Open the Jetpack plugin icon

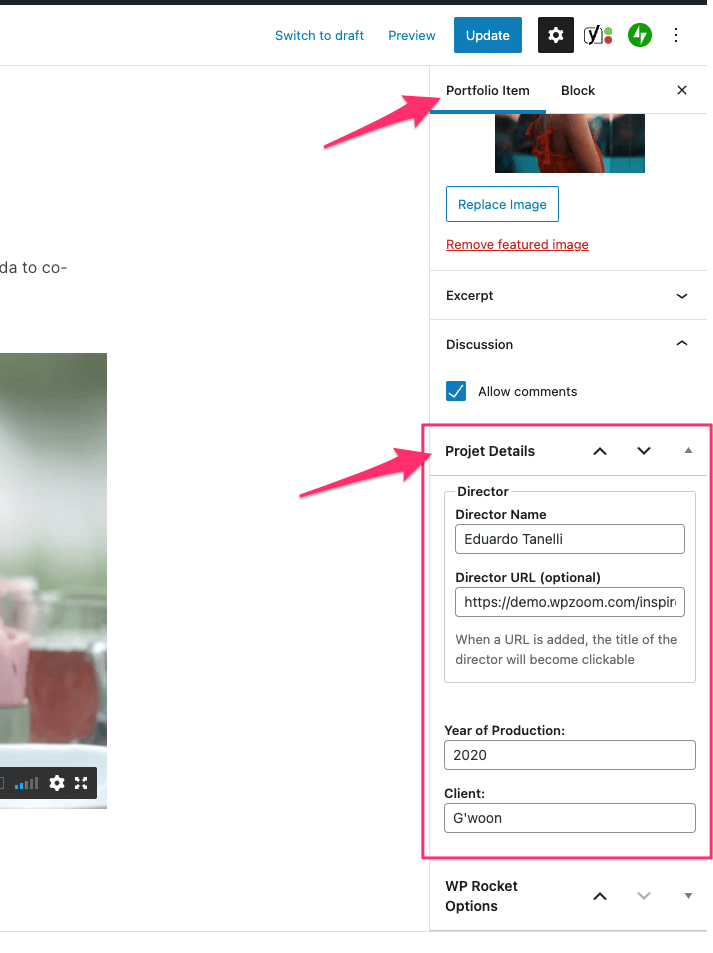coord(640,35)
